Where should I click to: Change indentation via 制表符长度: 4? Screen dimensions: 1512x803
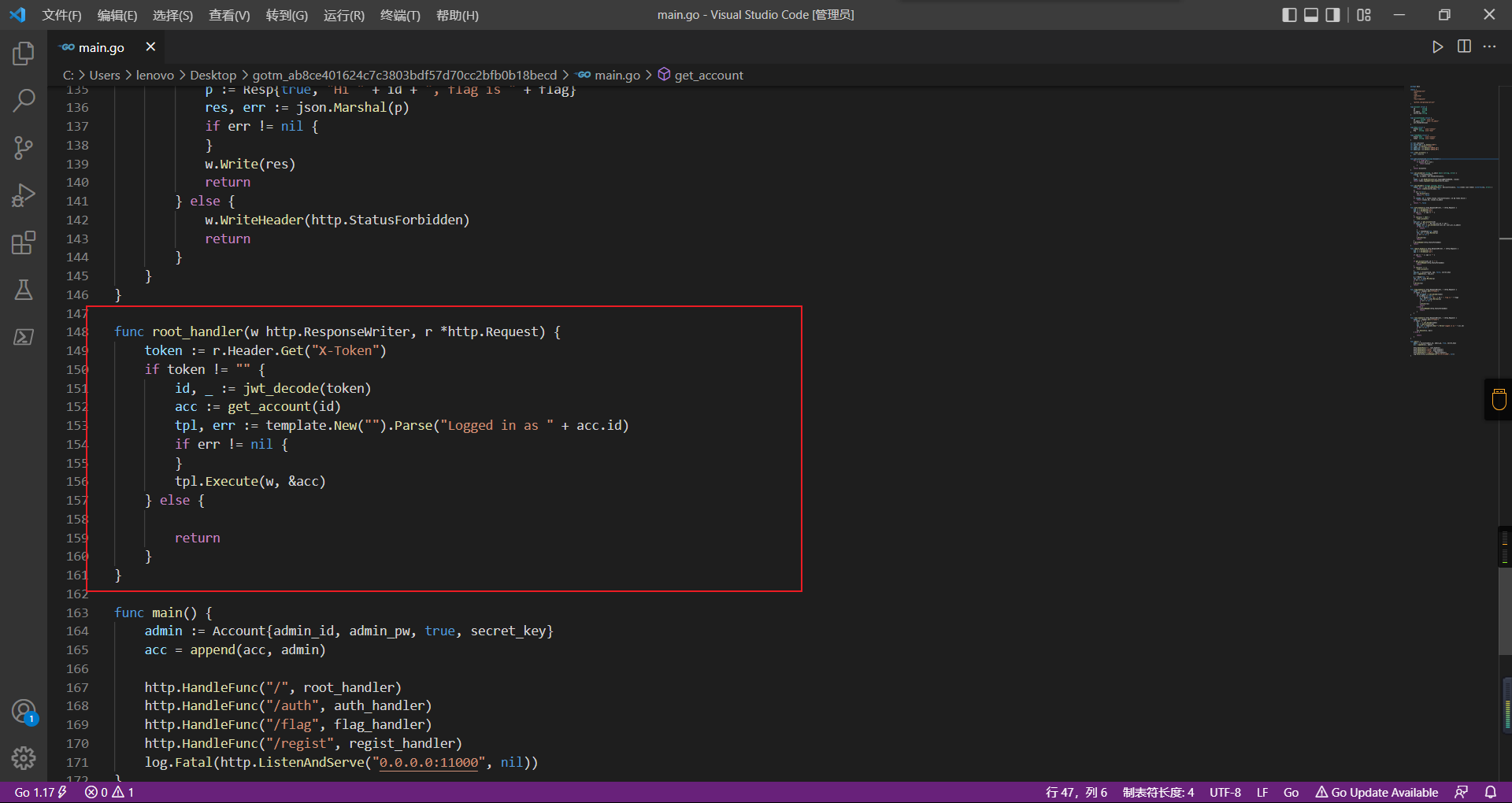[1158, 792]
